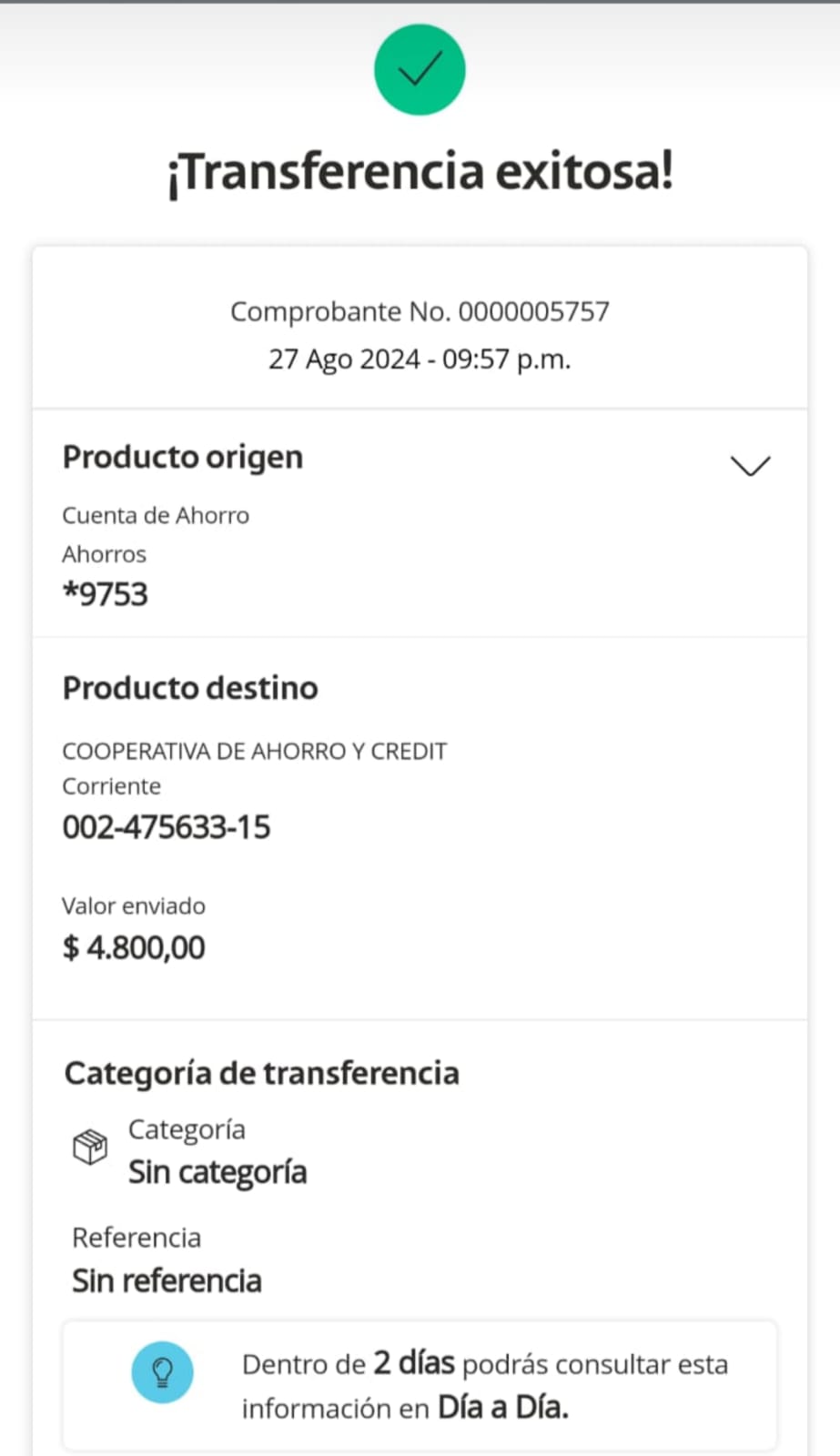The image size is (840, 1456).
Task: Click the Cuenta de Ahorro label
Action: [x=156, y=515]
